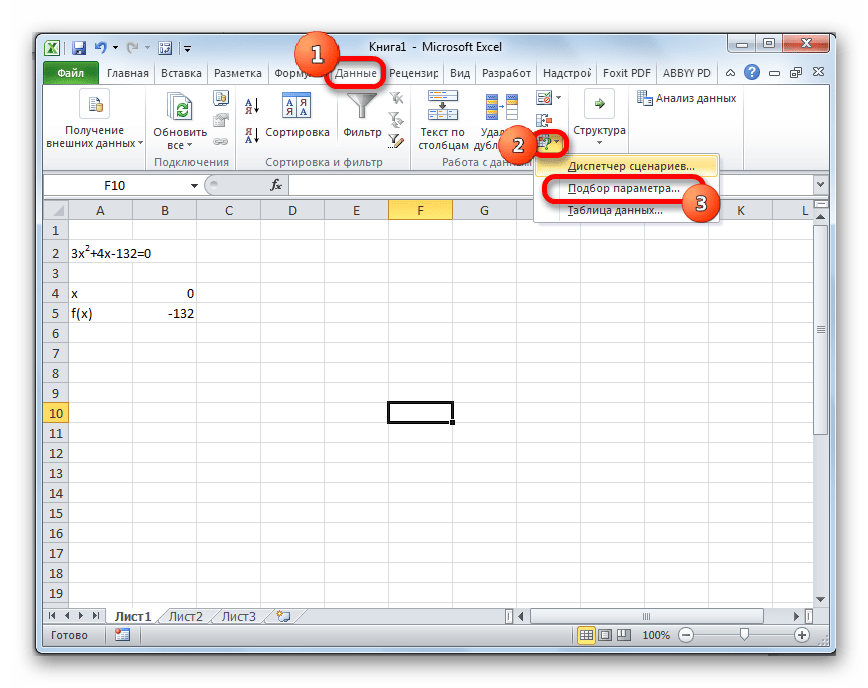Screen dimensions: 868x688
Task: Open the Undo history dropdown arrow
Action: [115, 48]
